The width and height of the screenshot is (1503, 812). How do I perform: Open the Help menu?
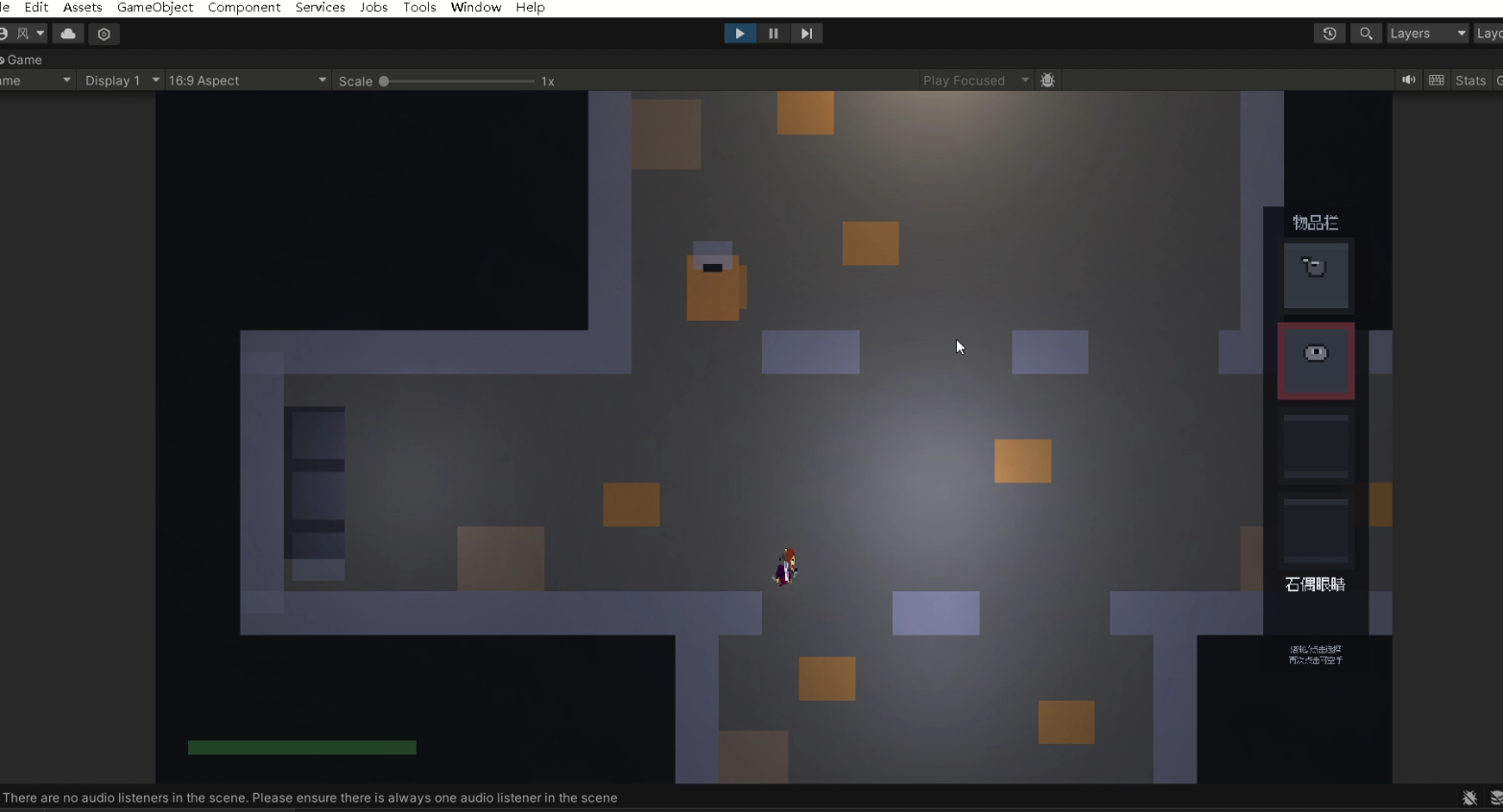click(531, 8)
